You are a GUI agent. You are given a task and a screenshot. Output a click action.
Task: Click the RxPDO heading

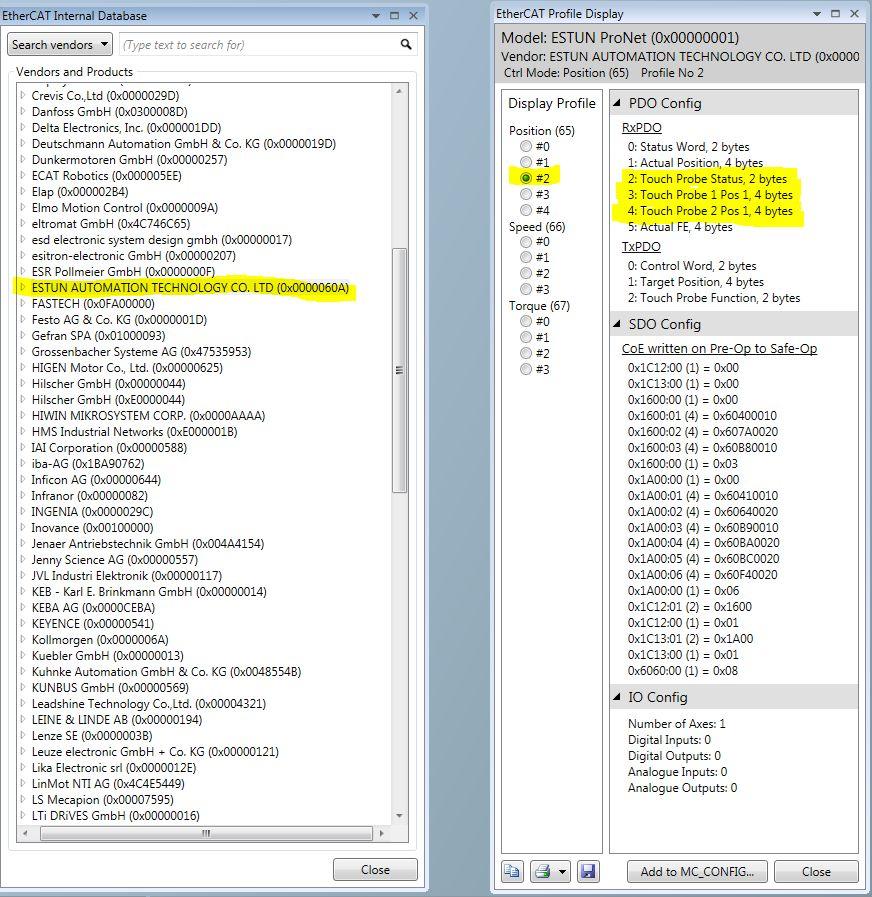641,128
